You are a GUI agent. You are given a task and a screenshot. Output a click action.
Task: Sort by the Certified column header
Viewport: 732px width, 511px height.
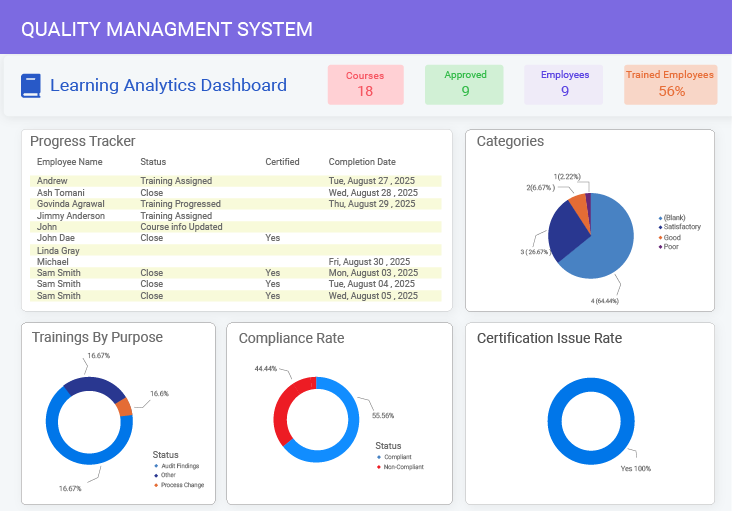[x=282, y=162]
